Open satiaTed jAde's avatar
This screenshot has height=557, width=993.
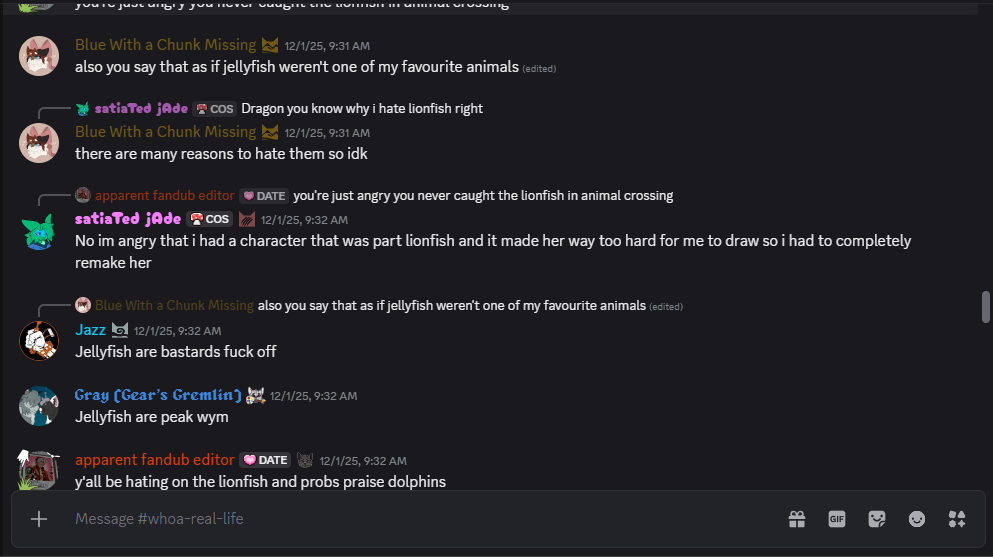(x=39, y=231)
